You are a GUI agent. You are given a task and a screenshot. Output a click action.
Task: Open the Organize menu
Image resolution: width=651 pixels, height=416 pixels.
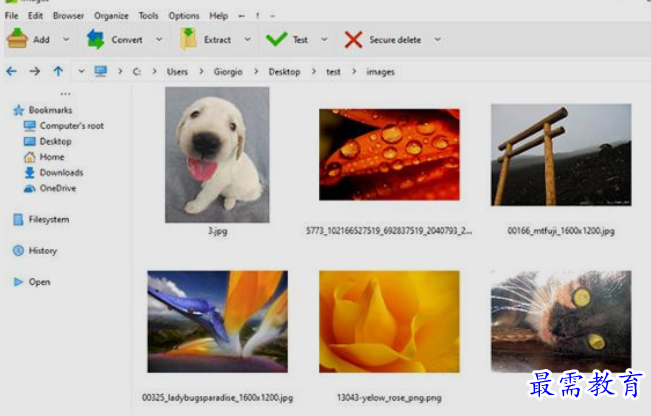pos(111,16)
